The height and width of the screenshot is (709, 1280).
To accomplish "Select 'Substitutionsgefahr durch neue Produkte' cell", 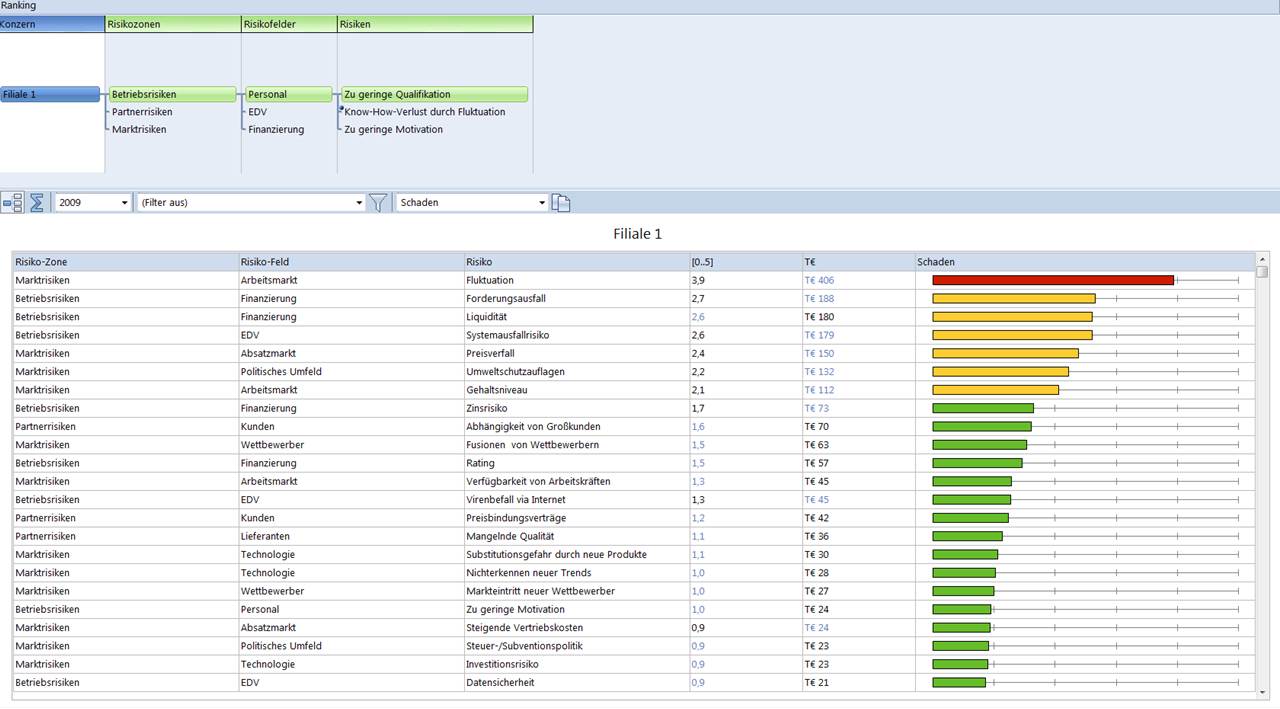I will coord(576,554).
